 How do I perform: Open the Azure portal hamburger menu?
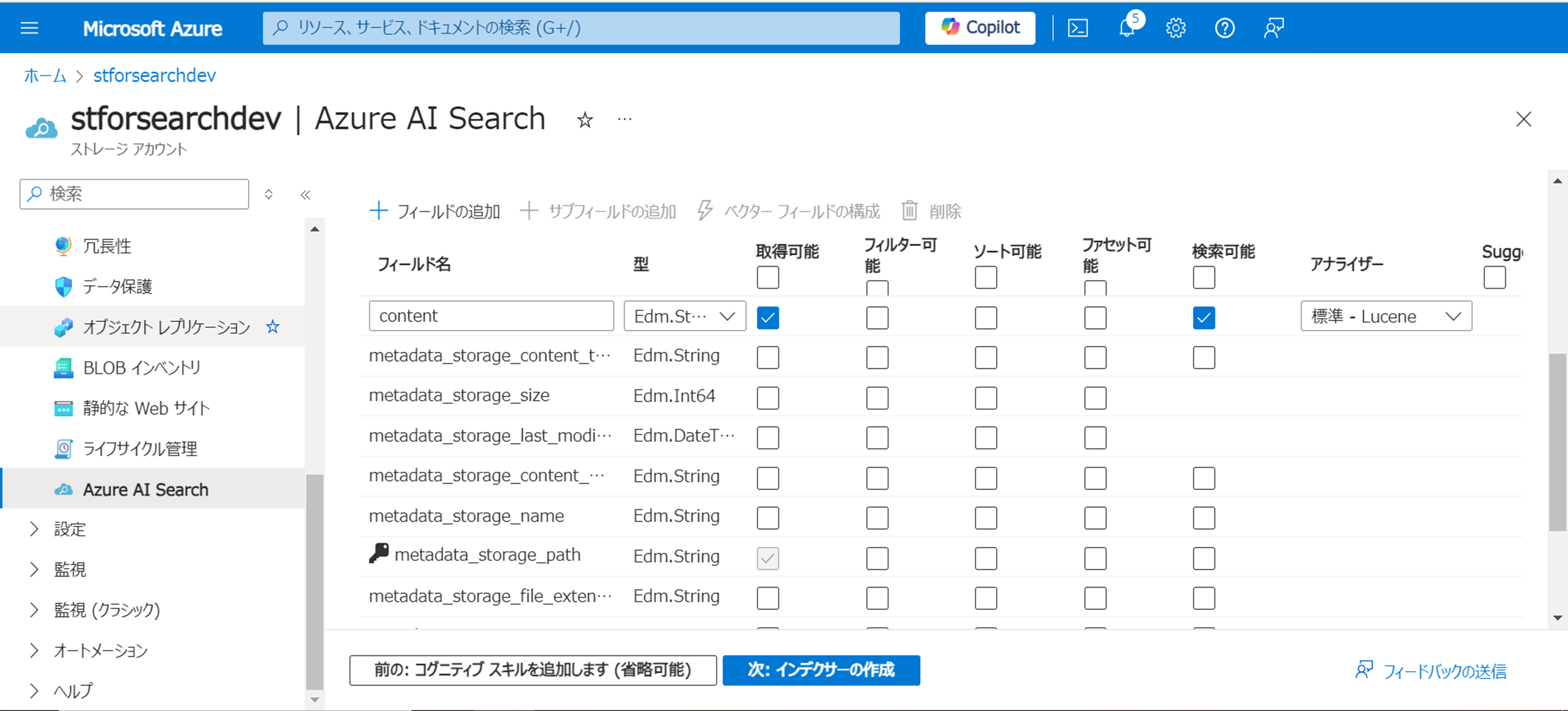click(29, 28)
